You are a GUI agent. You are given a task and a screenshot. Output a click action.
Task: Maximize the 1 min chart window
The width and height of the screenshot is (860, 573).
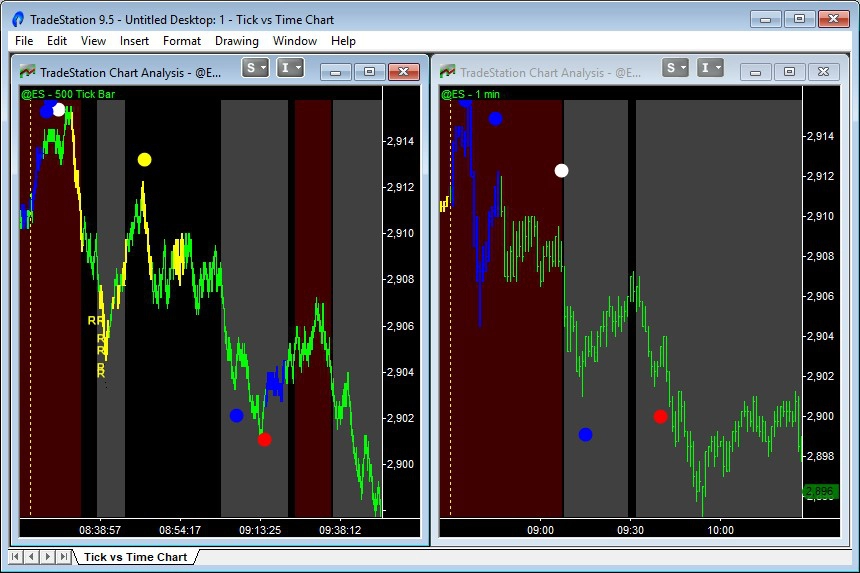point(789,72)
